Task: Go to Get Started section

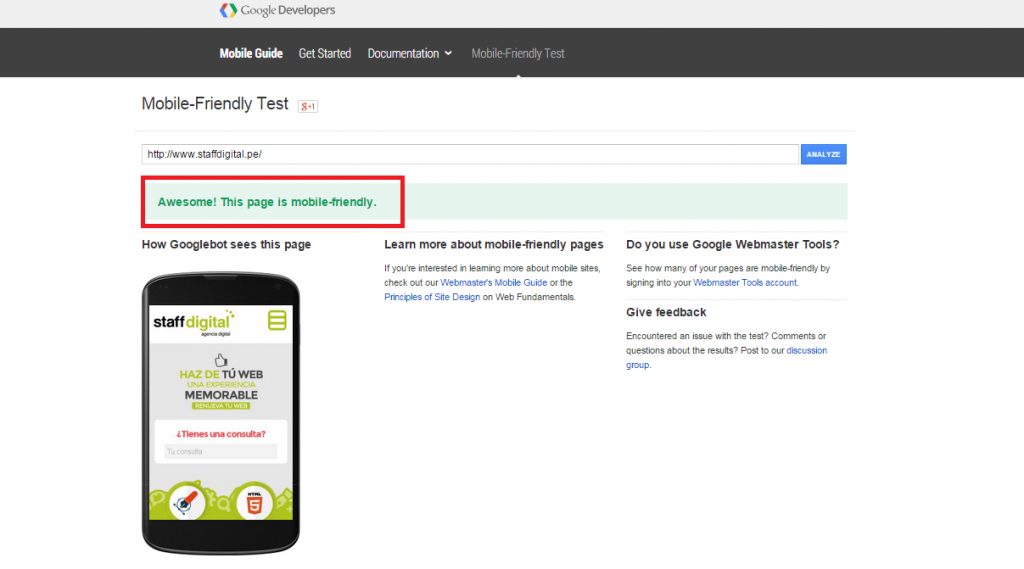Action: click(325, 54)
